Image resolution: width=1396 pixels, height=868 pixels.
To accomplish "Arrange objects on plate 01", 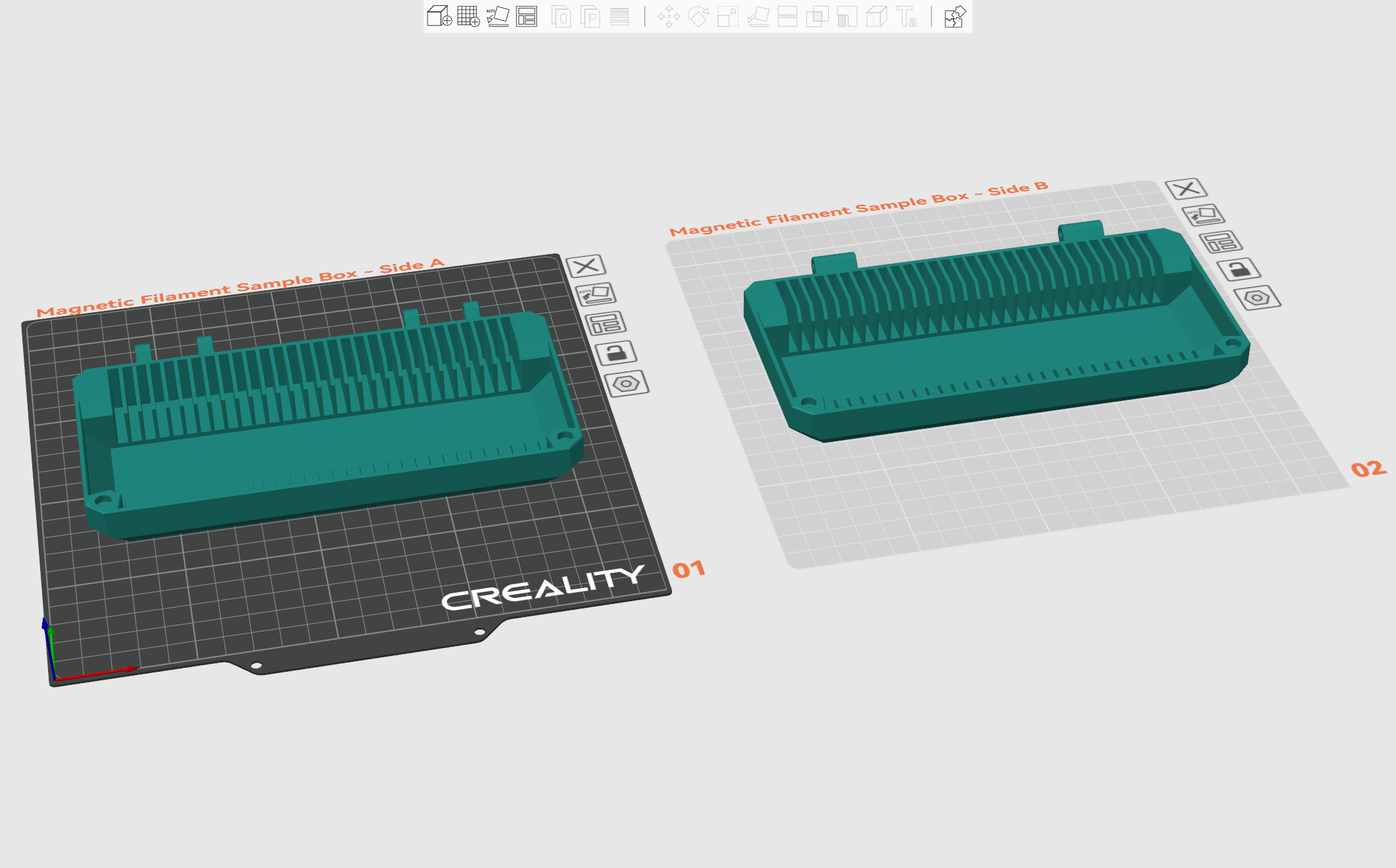I will (x=605, y=323).
